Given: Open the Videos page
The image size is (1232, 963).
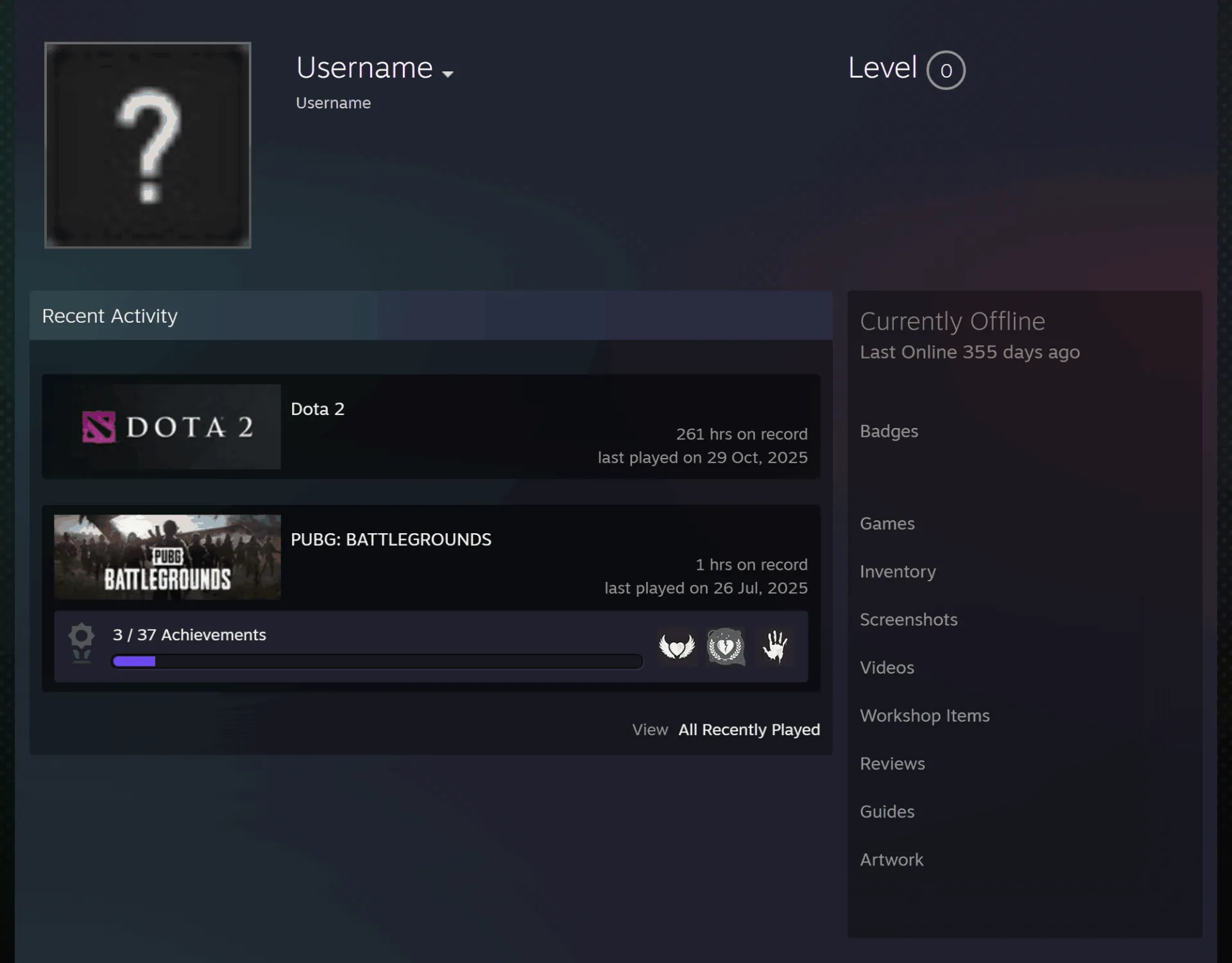Looking at the screenshot, I should pos(887,668).
